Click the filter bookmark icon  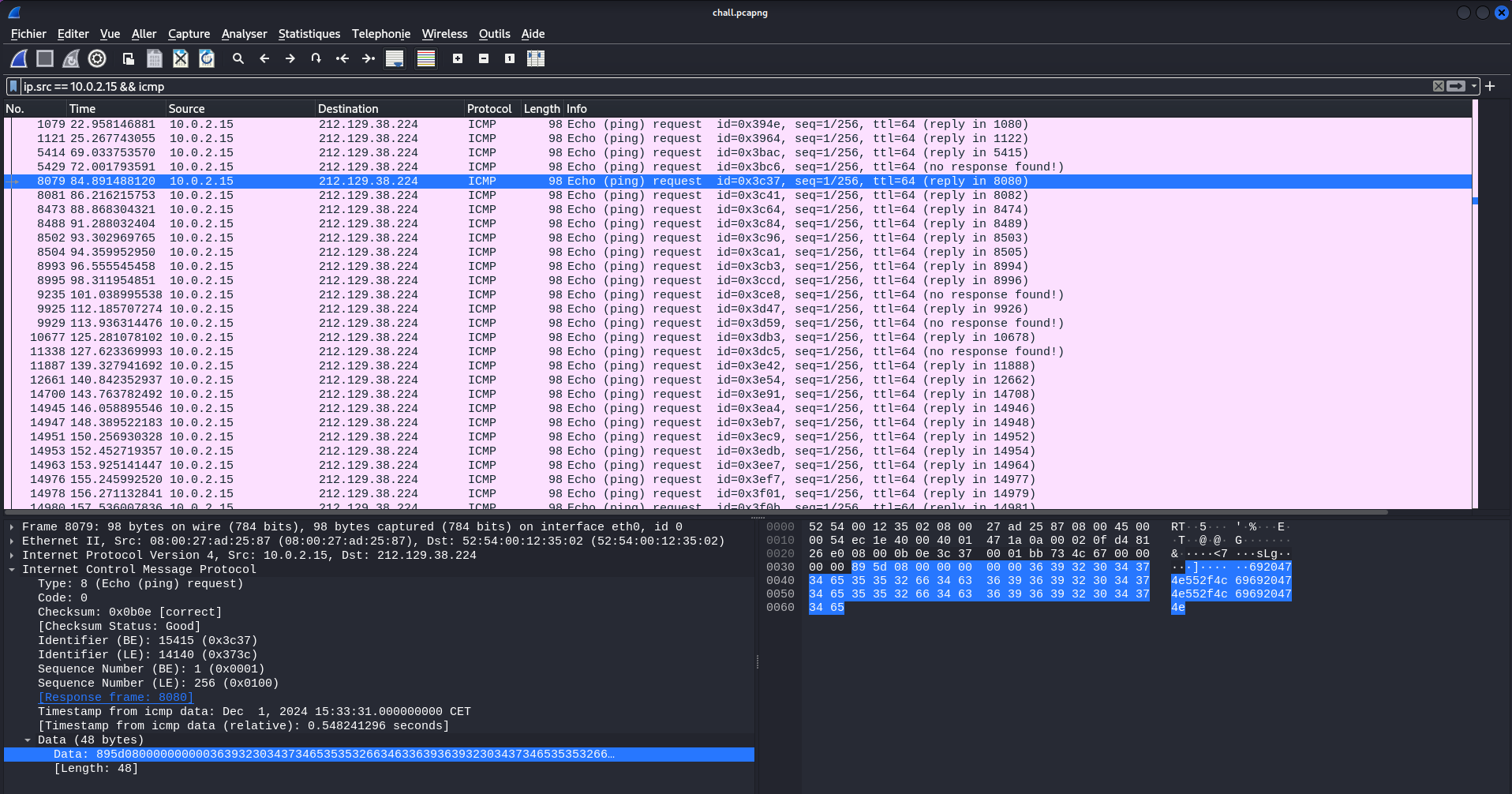(13, 86)
